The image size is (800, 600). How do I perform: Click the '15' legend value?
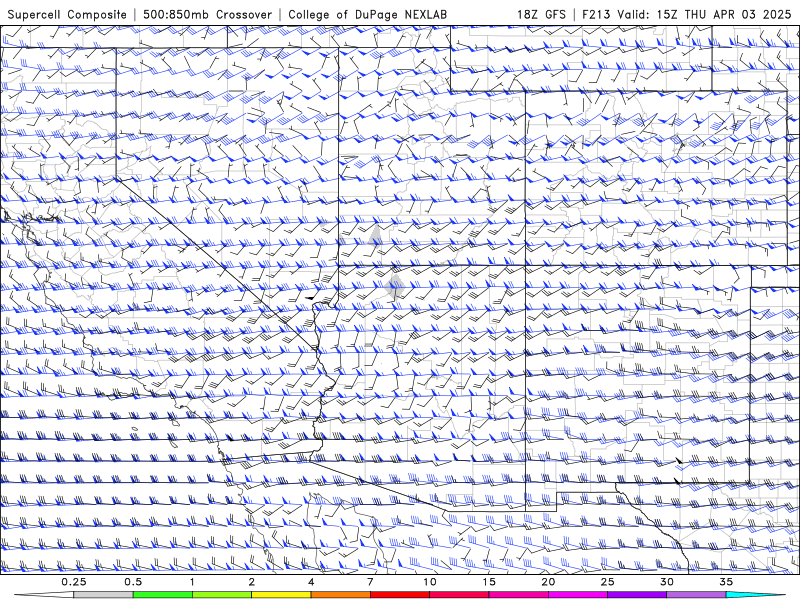(489, 582)
